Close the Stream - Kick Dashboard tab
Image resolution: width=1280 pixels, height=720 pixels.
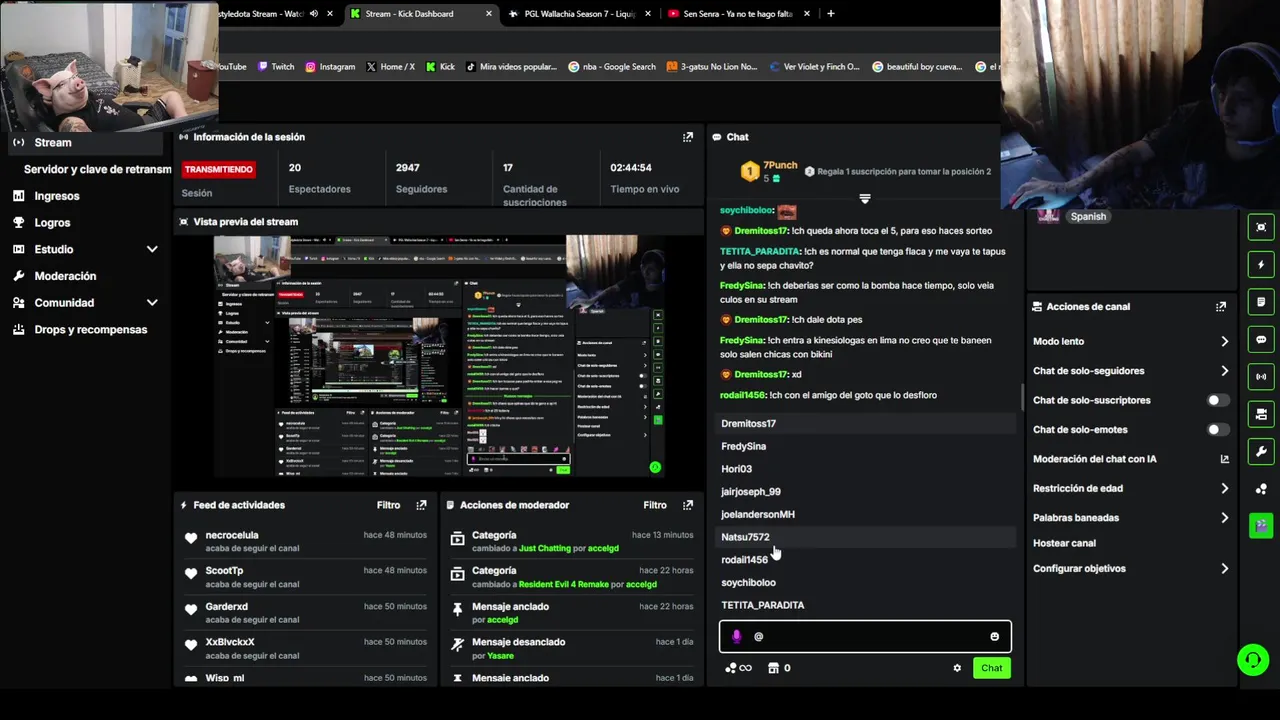click(489, 14)
